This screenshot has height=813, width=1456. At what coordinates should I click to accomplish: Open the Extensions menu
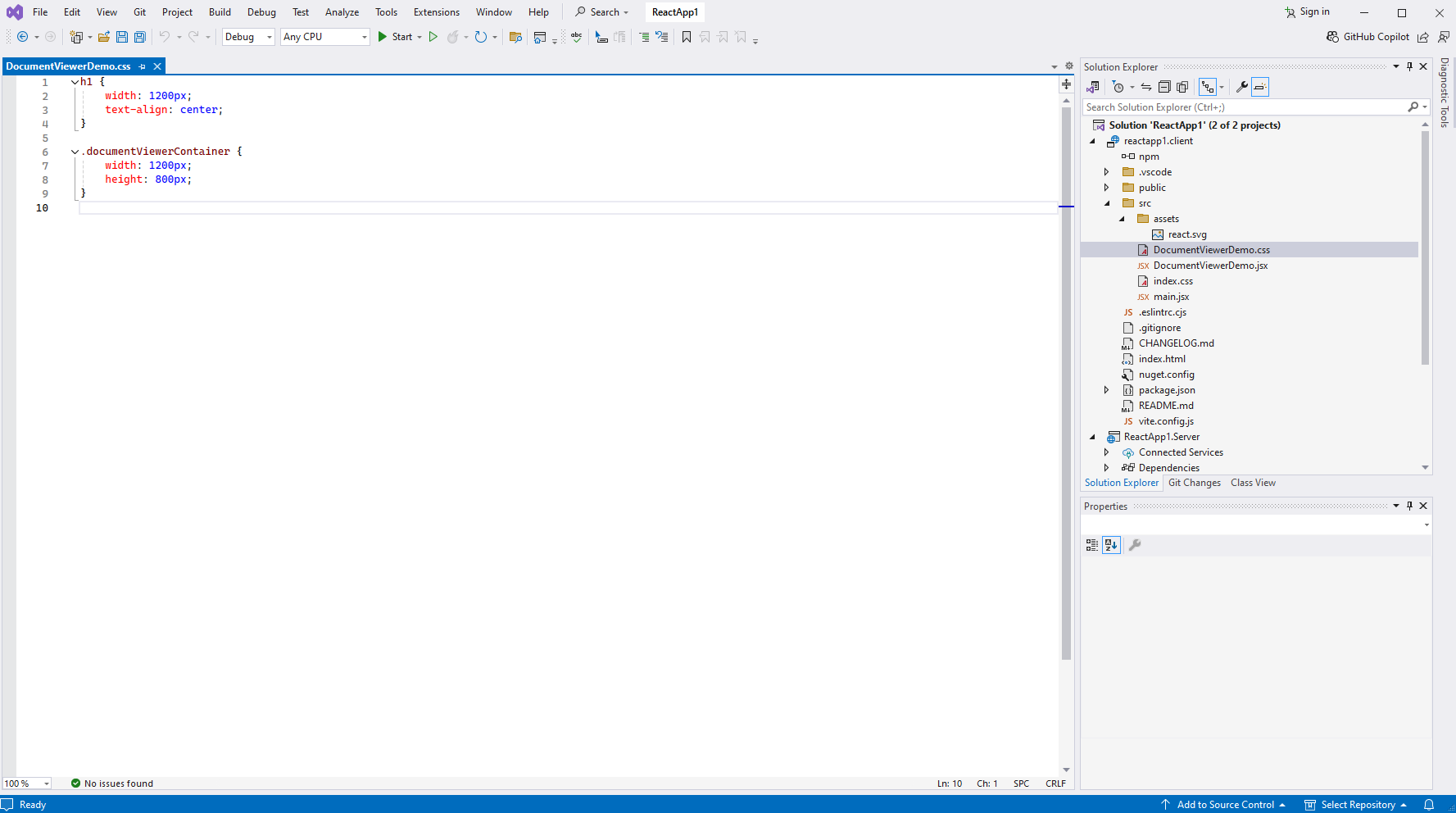[436, 12]
